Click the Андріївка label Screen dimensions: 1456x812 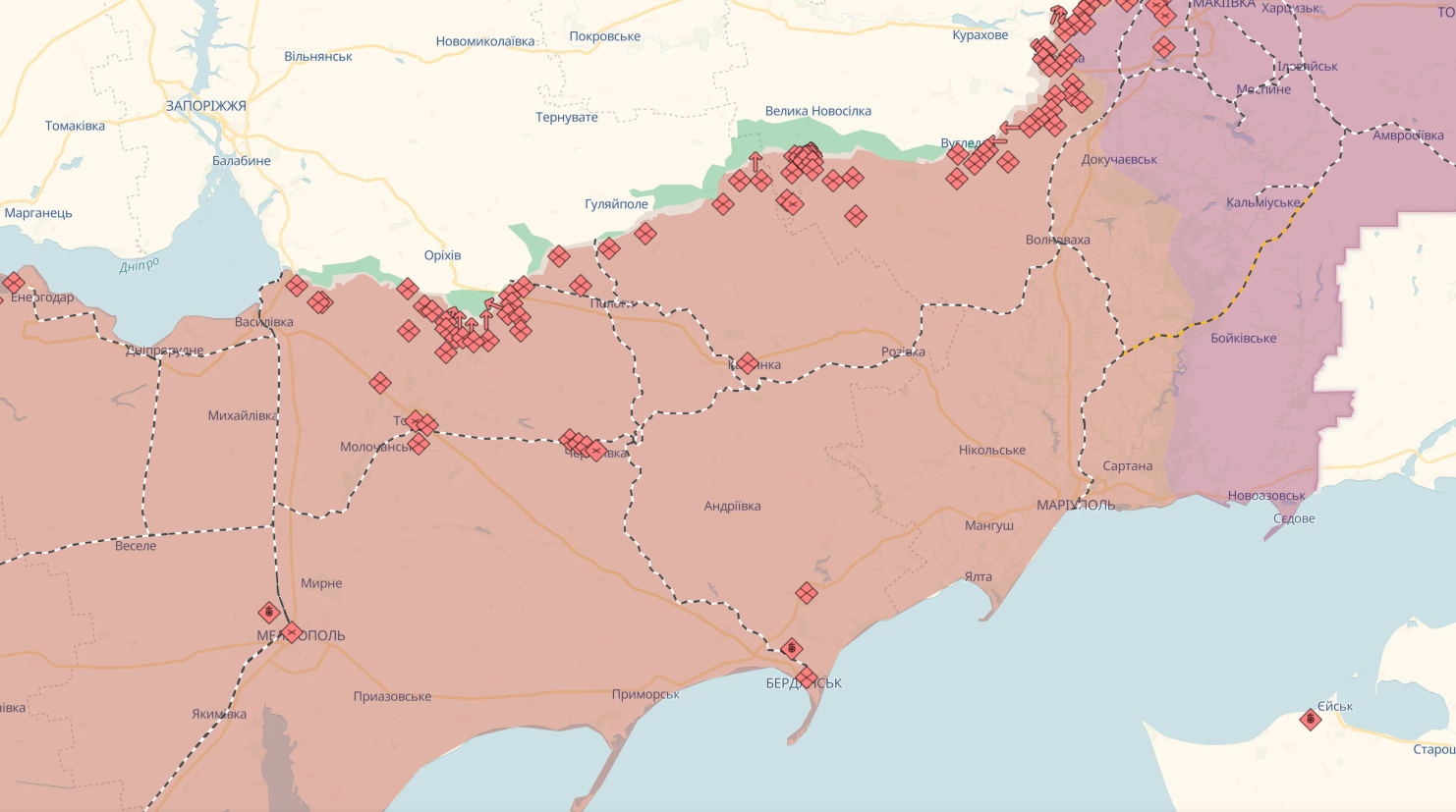coord(732,507)
